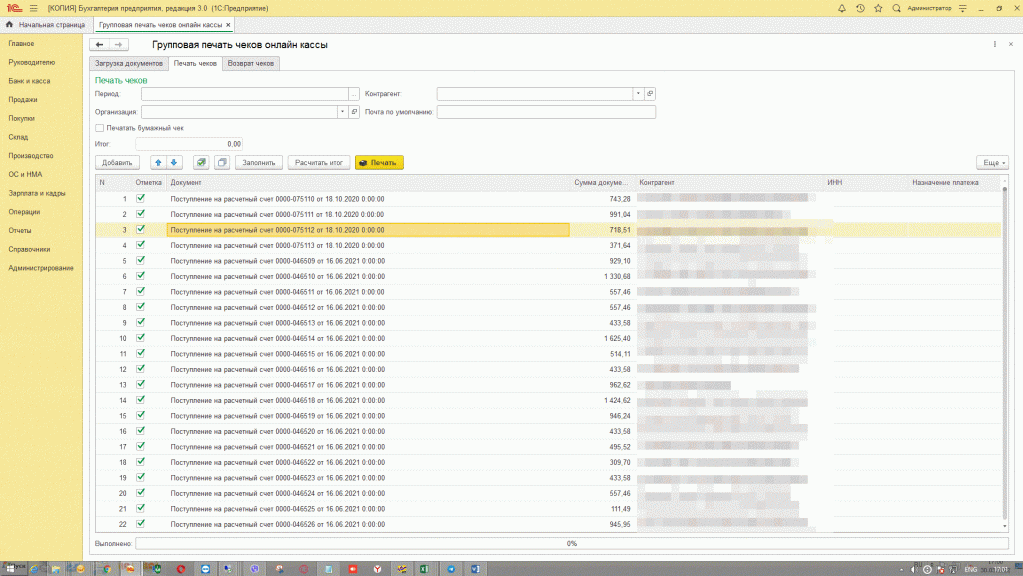Enable the Печатать бумажный чек checkbox
The width and height of the screenshot is (1023, 576).
pyautogui.click(x=99, y=128)
